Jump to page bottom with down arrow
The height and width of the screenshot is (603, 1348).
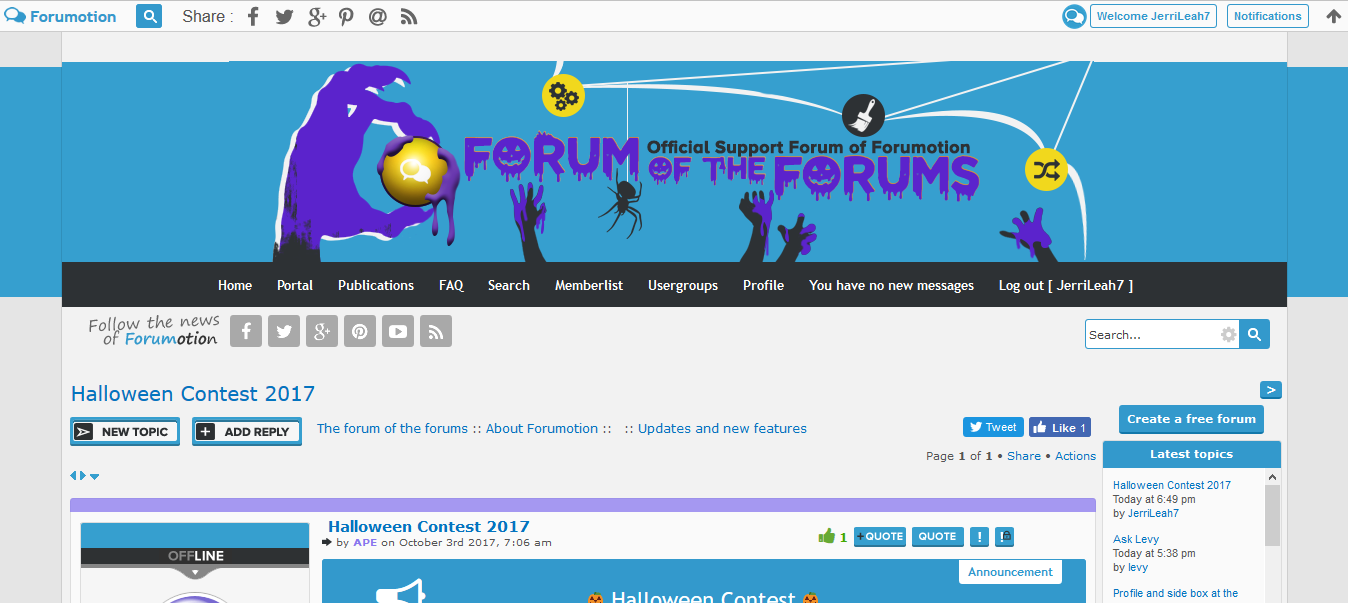click(95, 477)
